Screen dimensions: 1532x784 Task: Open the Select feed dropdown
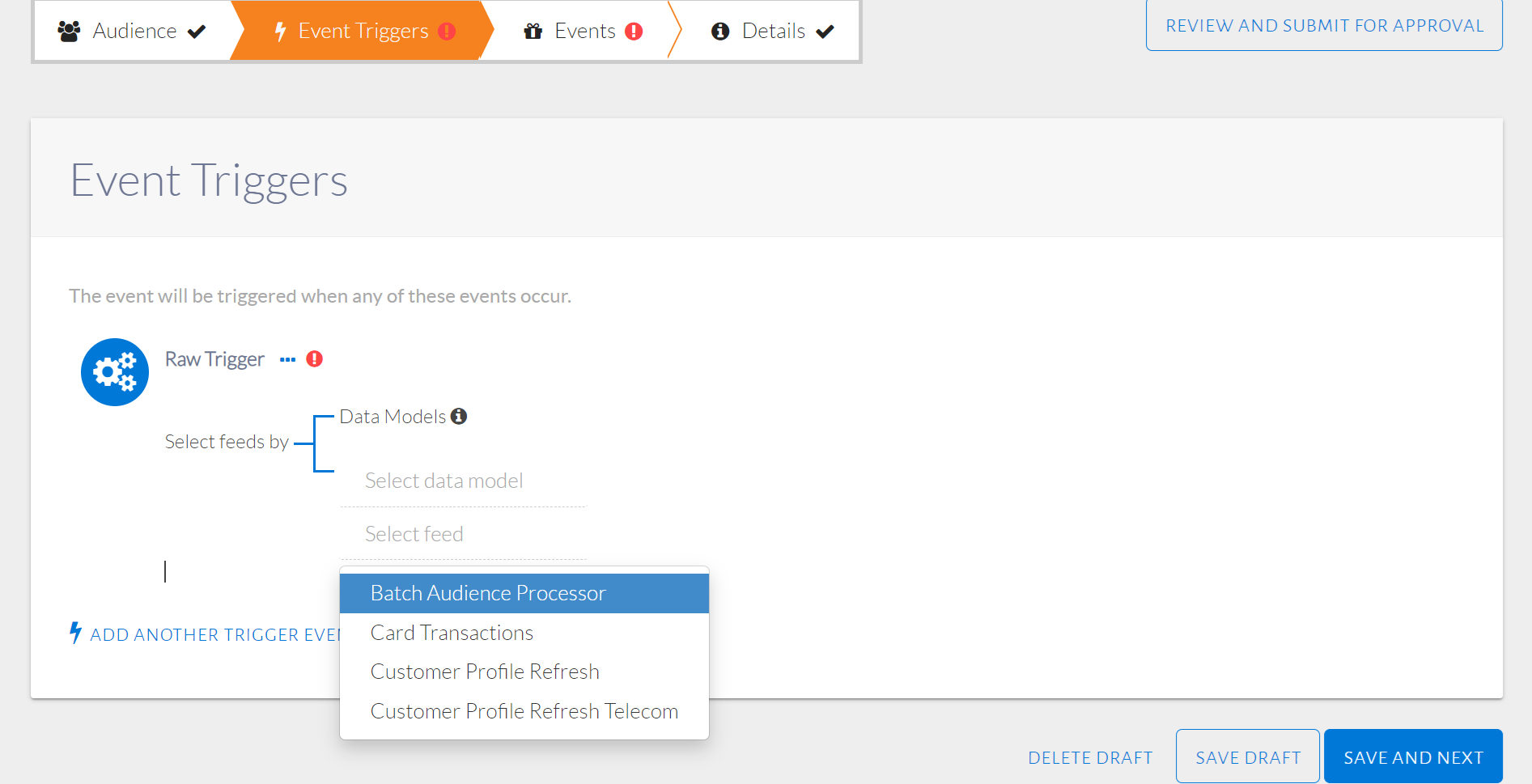[x=463, y=534]
